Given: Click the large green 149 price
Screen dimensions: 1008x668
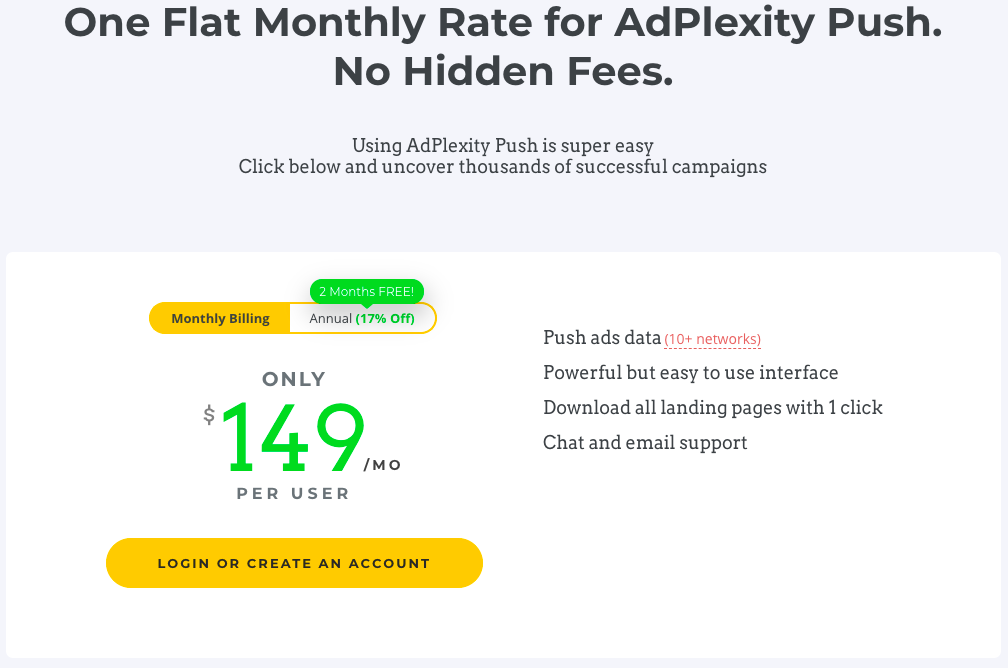Looking at the screenshot, I should click(292, 438).
